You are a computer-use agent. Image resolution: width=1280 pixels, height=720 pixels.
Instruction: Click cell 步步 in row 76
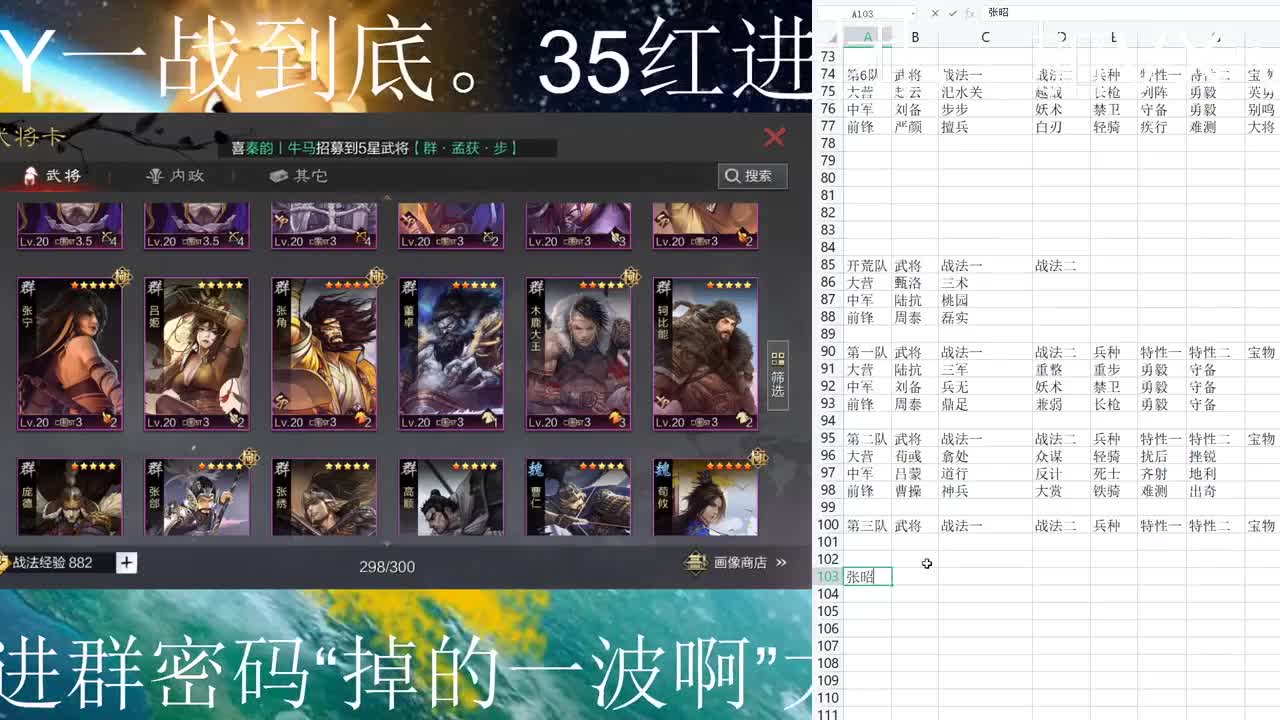coord(985,109)
